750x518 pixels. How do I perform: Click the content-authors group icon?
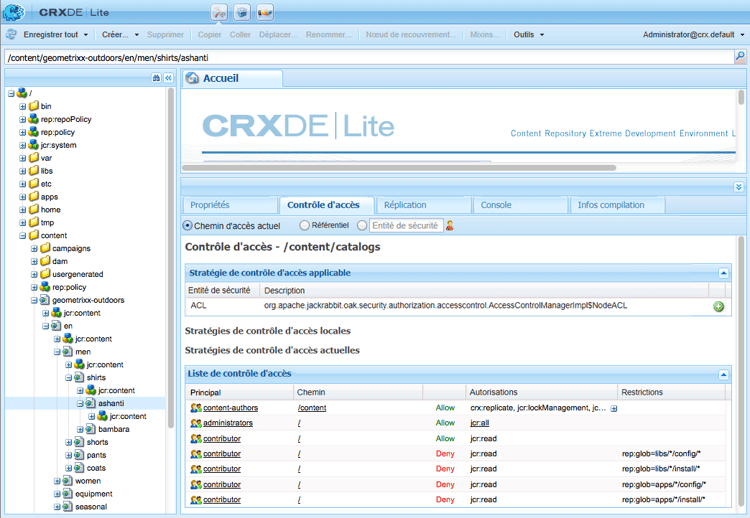point(196,408)
